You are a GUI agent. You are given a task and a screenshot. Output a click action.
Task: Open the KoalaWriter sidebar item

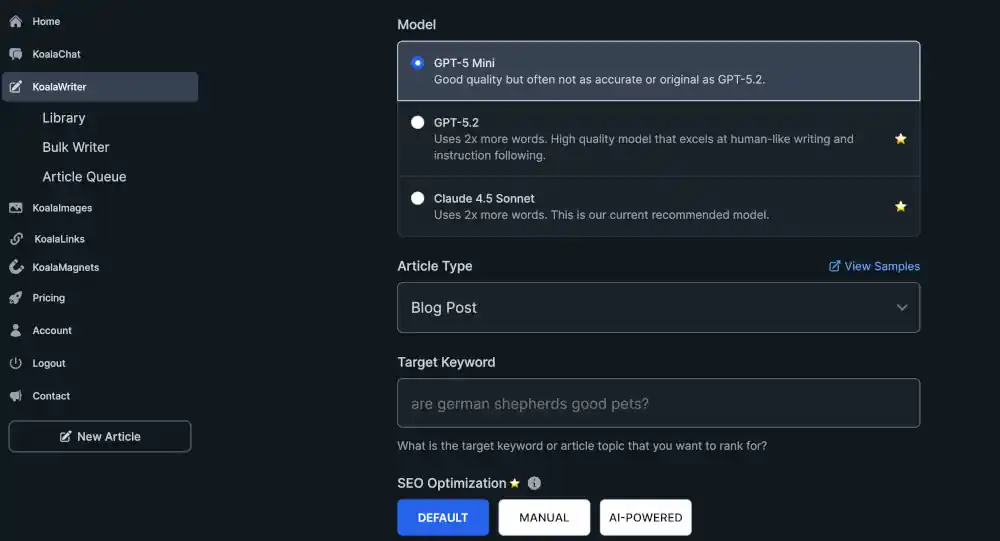click(x=99, y=87)
